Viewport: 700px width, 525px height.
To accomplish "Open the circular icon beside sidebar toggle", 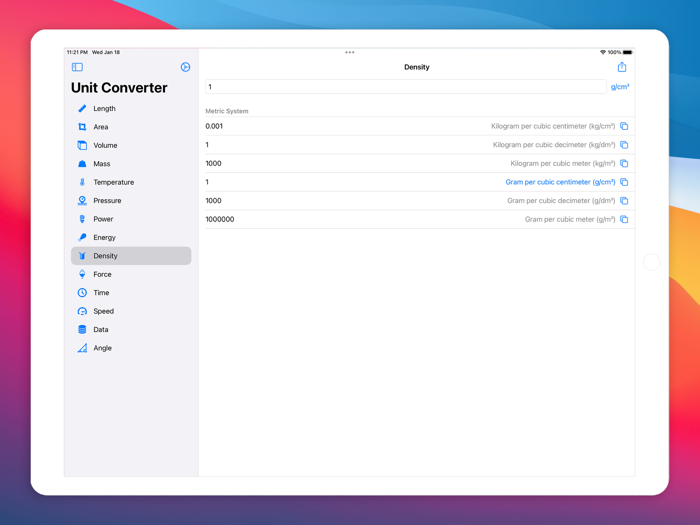I will pyautogui.click(x=185, y=67).
